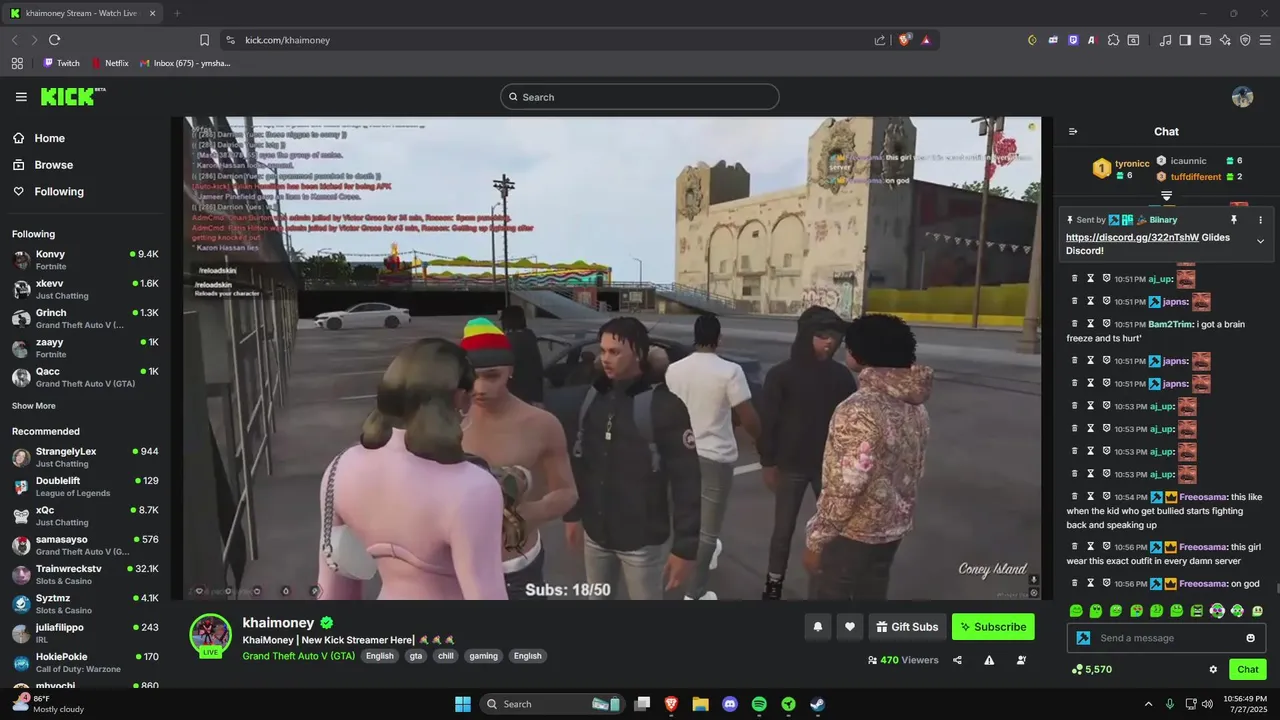The height and width of the screenshot is (720, 1280).
Task: Toggle stream notifications bell
Action: coord(817,627)
